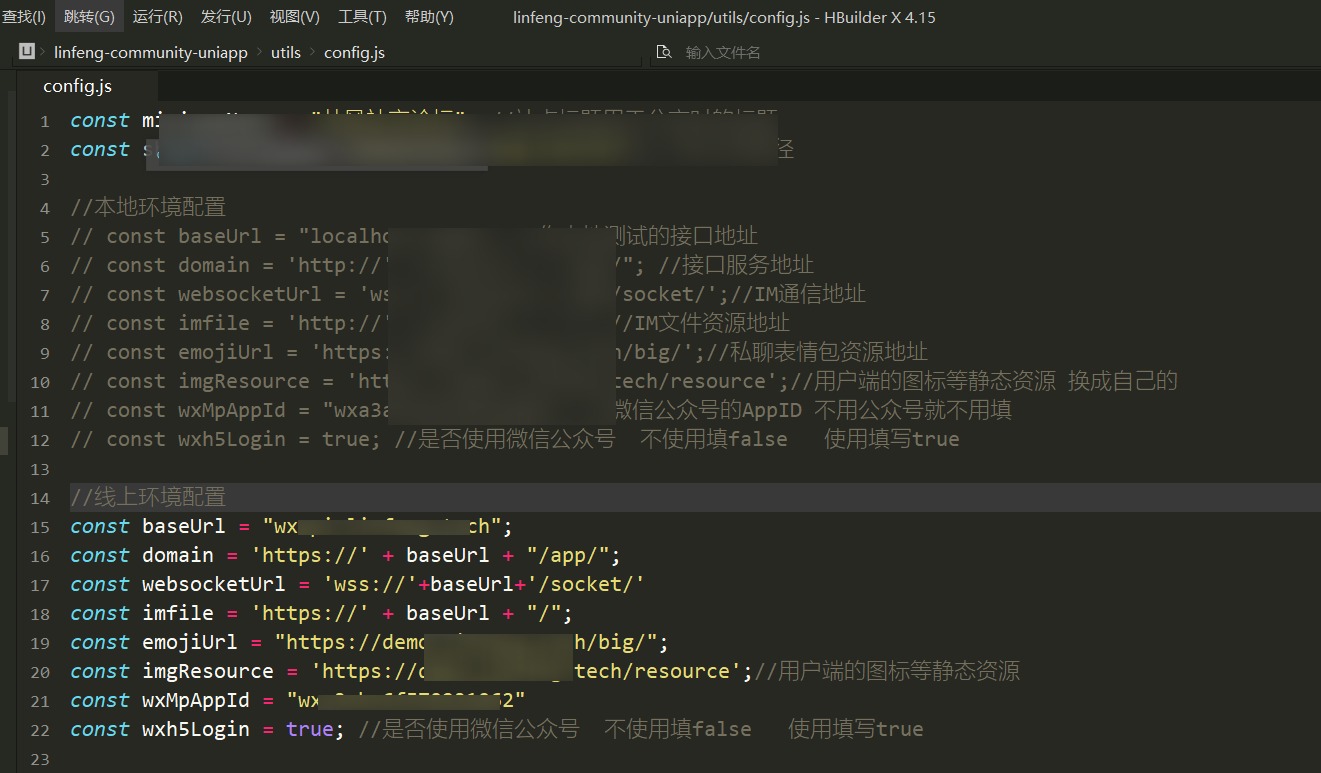Viewport: 1321px width, 773px height.
Task: Click the active emojiUrl variable on line 19
Action: pyautogui.click(x=190, y=642)
